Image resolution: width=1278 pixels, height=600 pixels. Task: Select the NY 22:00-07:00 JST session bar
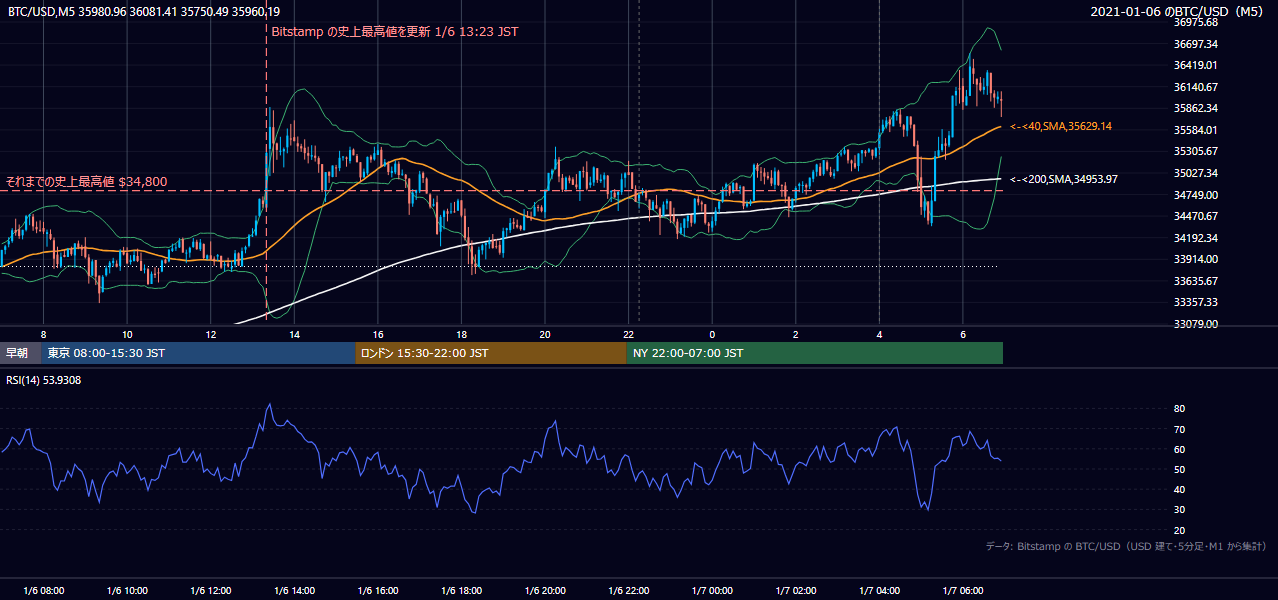815,353
